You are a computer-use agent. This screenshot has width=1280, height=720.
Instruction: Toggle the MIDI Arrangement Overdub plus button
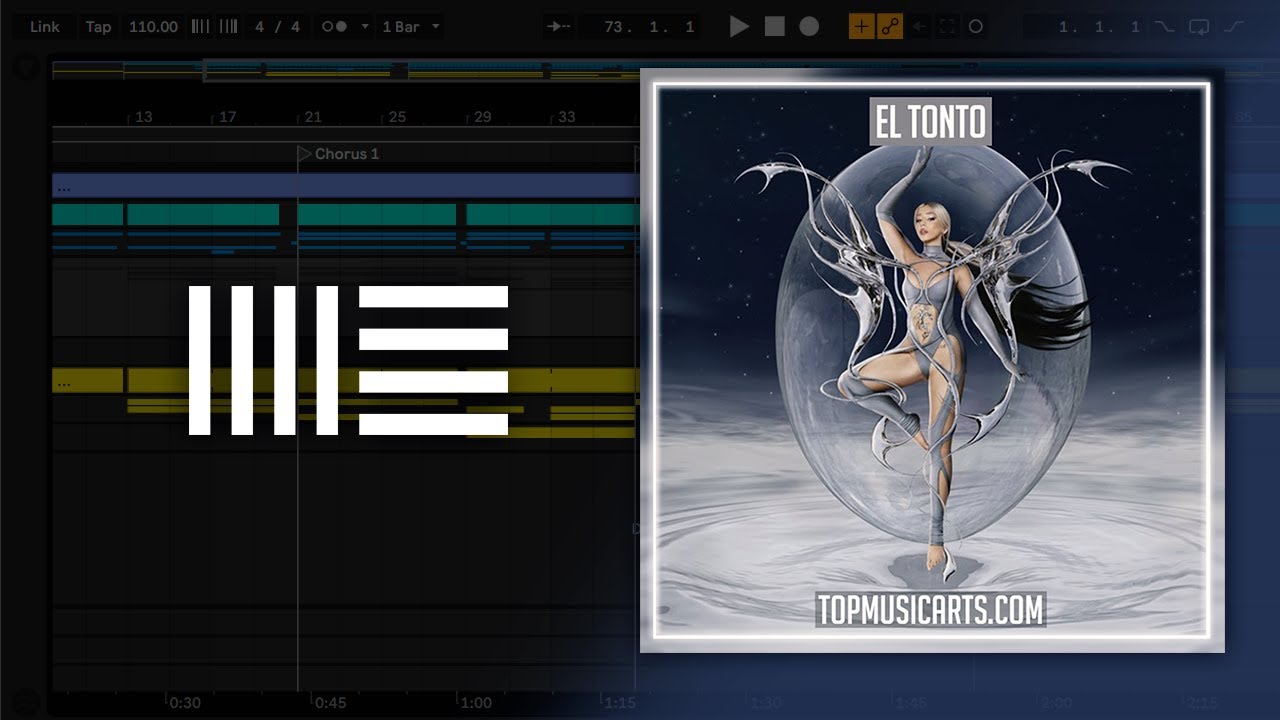860,27
